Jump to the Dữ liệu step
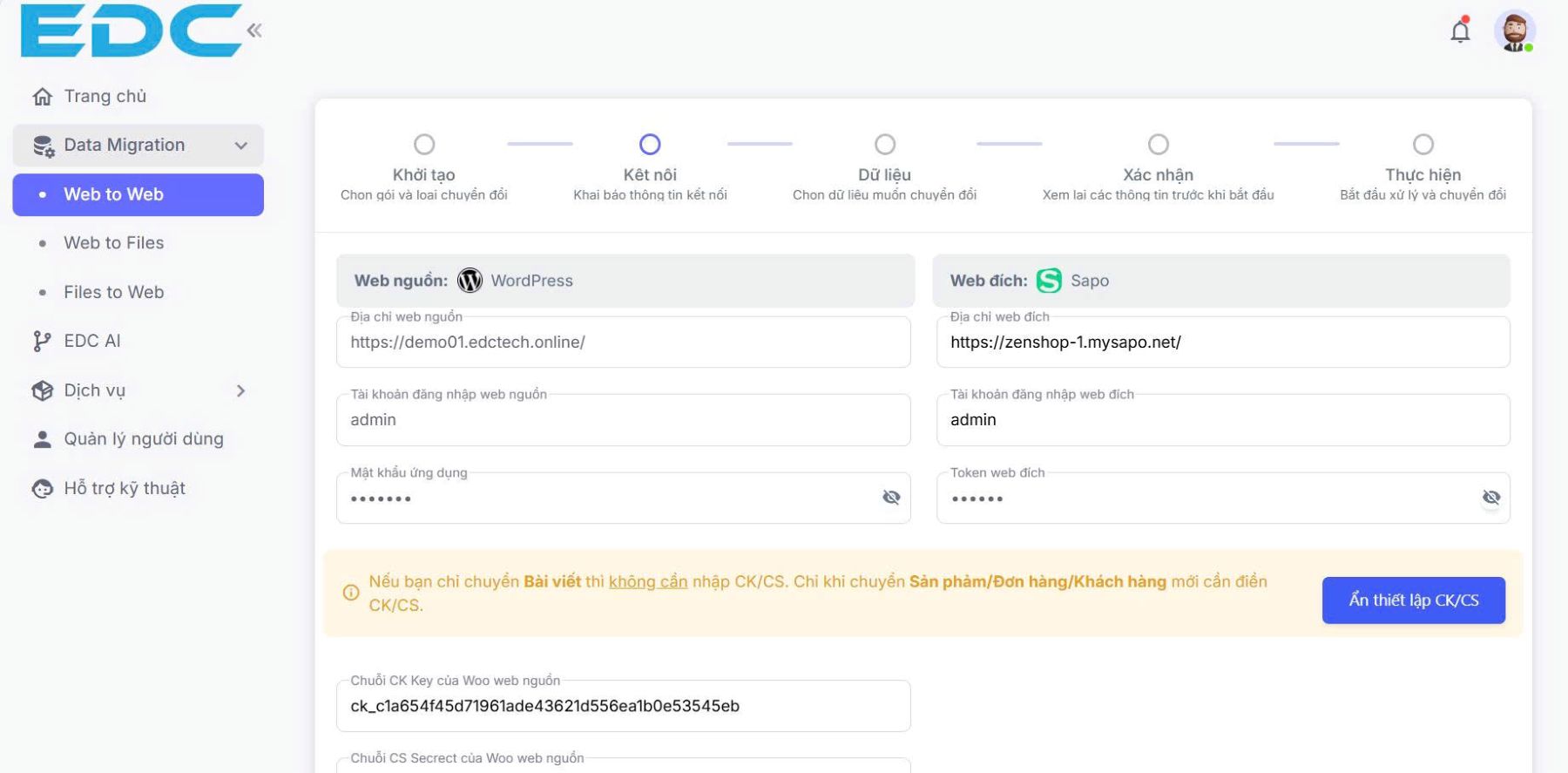1568x773 pixels. (x=884, y=145)
